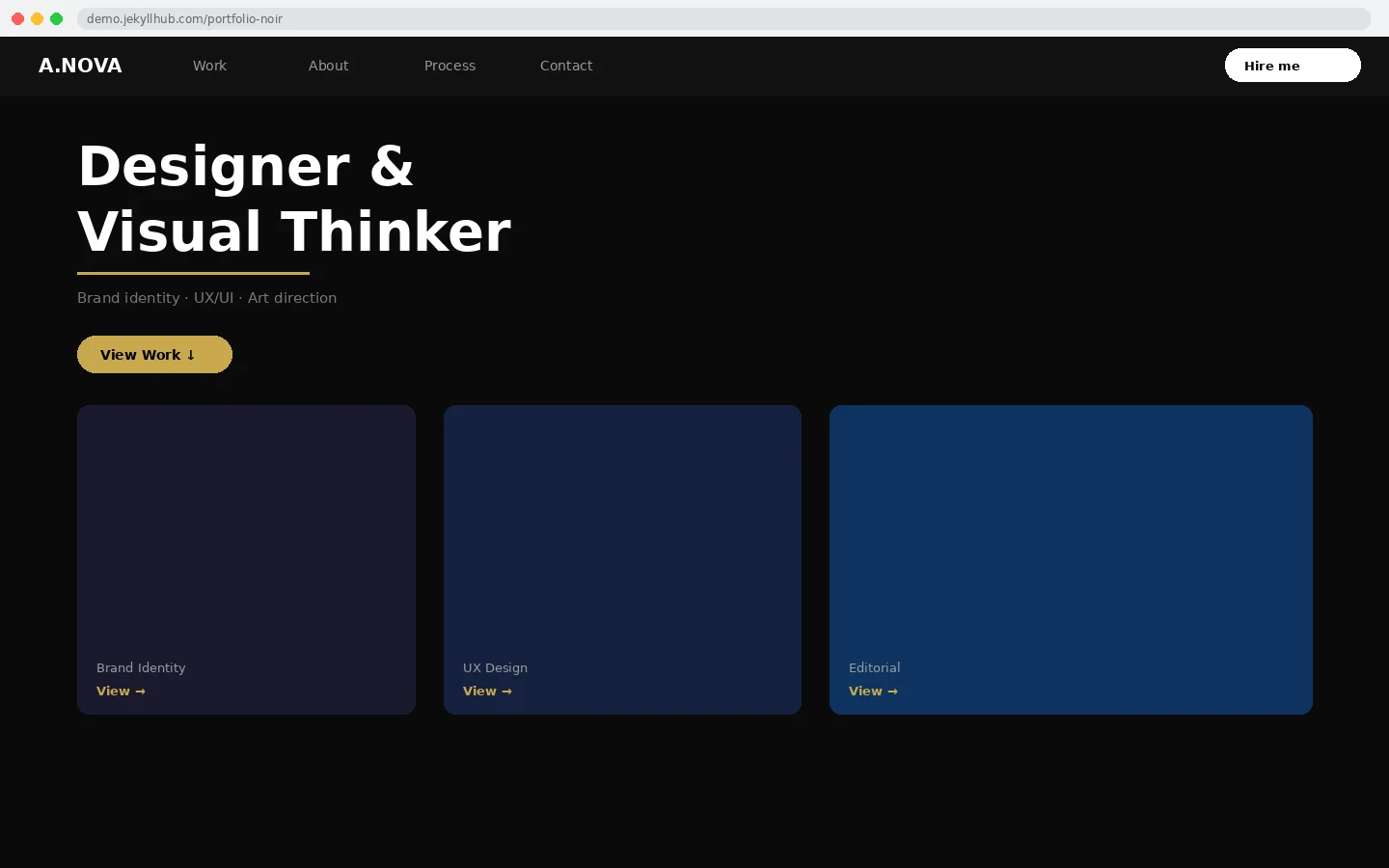Viewport: 1389px width, 868px height.
Task: Click View link under UX Design
Action: coord(487,691)
